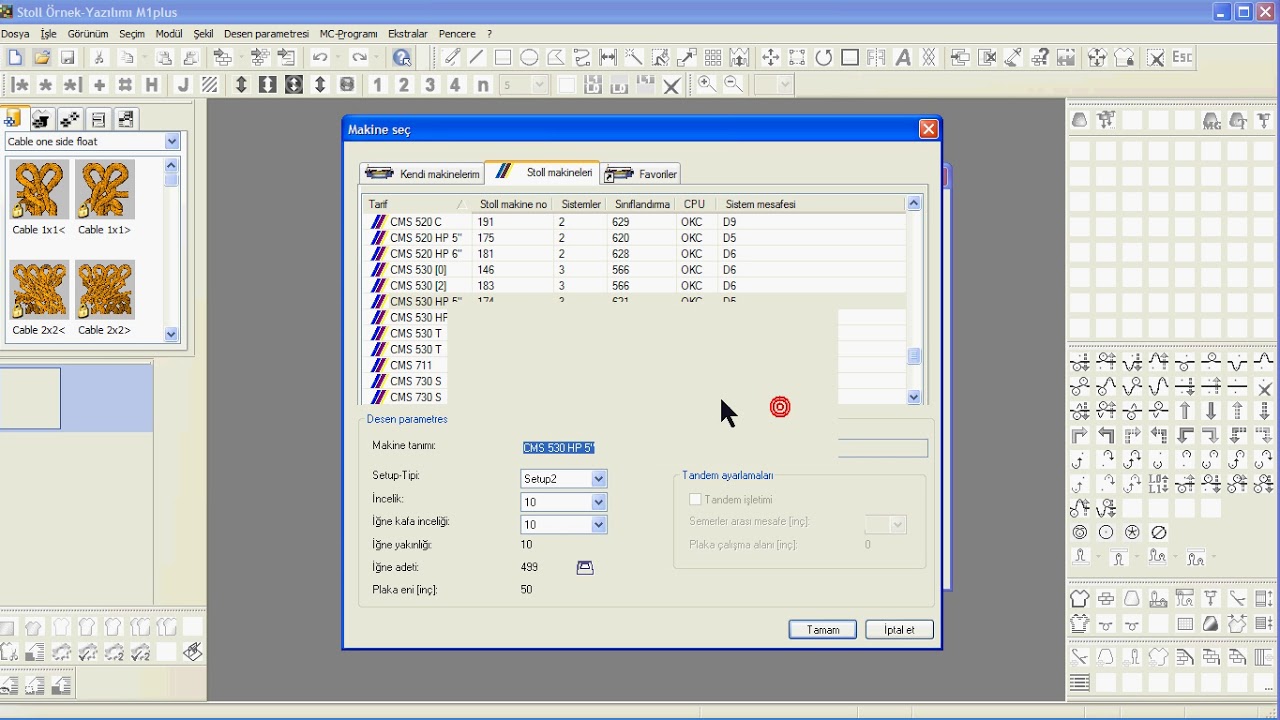
Task: Click the machine list scrollbar thumb
Action: point(914,357)
